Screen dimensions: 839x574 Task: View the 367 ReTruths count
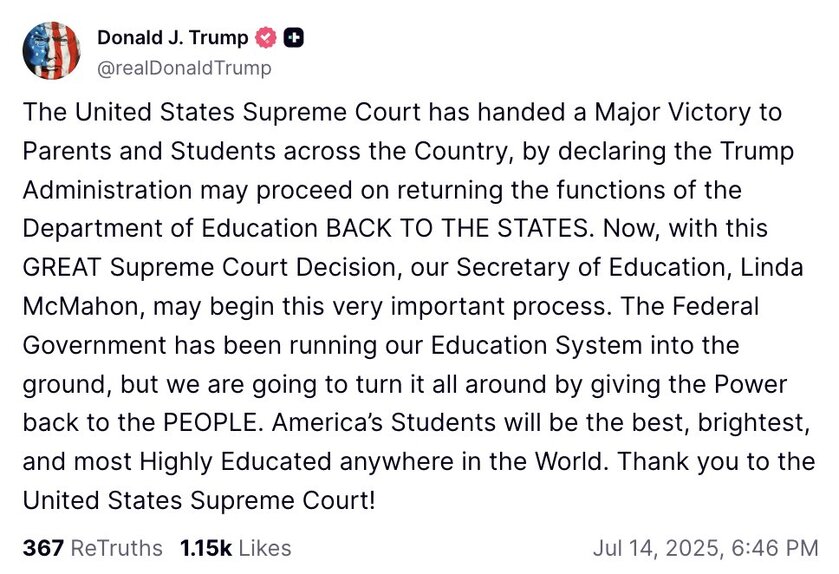[x=43, y=548]
